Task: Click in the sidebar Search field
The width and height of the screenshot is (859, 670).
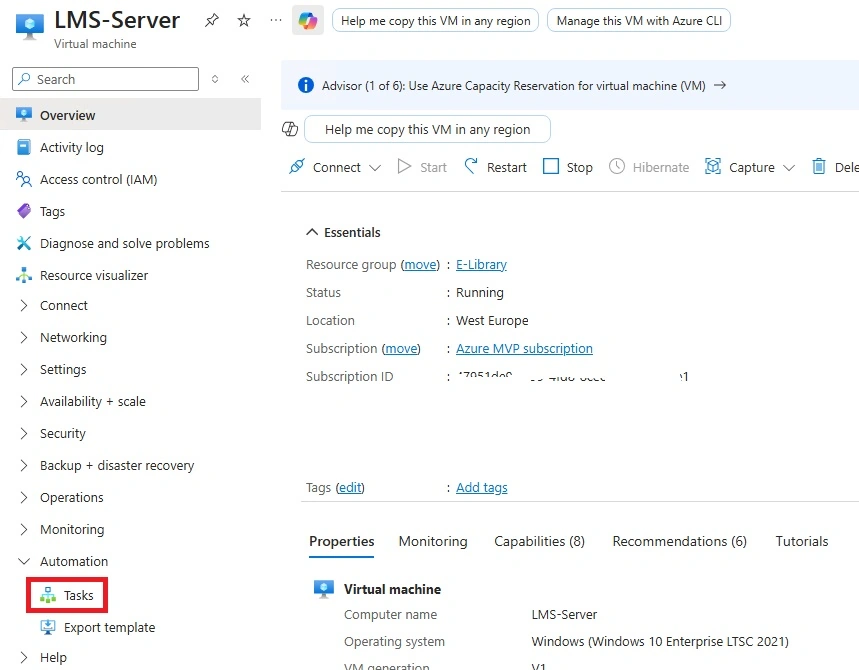Action: click(105, 79)
